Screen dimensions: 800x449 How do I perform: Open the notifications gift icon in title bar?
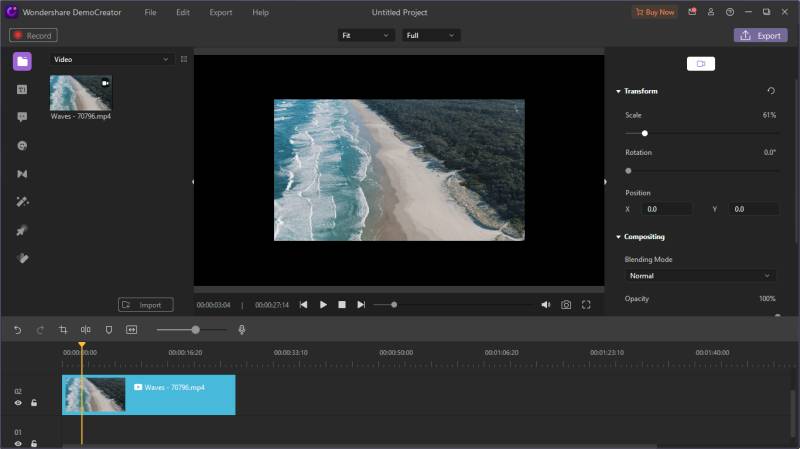point(692,12)
